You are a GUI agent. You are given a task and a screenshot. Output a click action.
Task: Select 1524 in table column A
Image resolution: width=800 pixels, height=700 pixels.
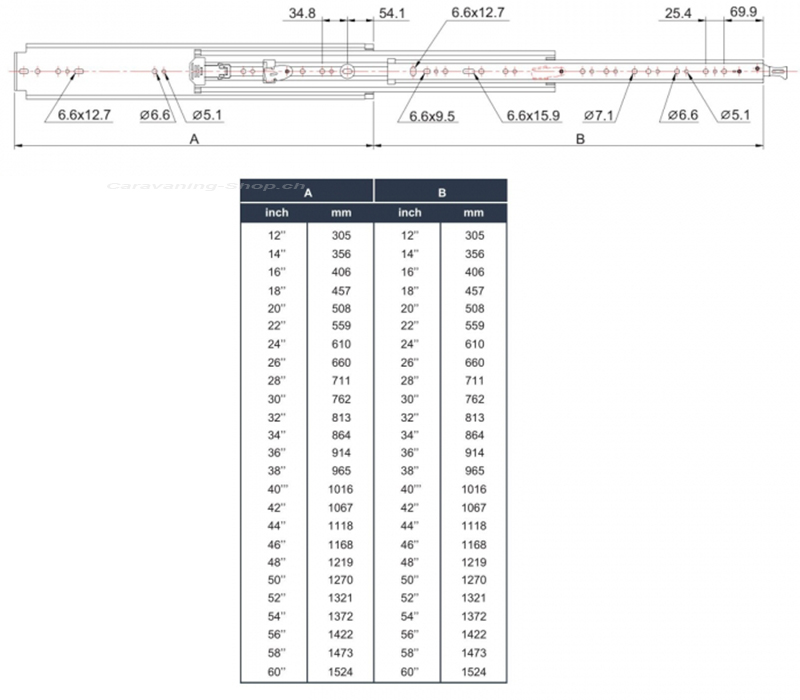(340, 672)
